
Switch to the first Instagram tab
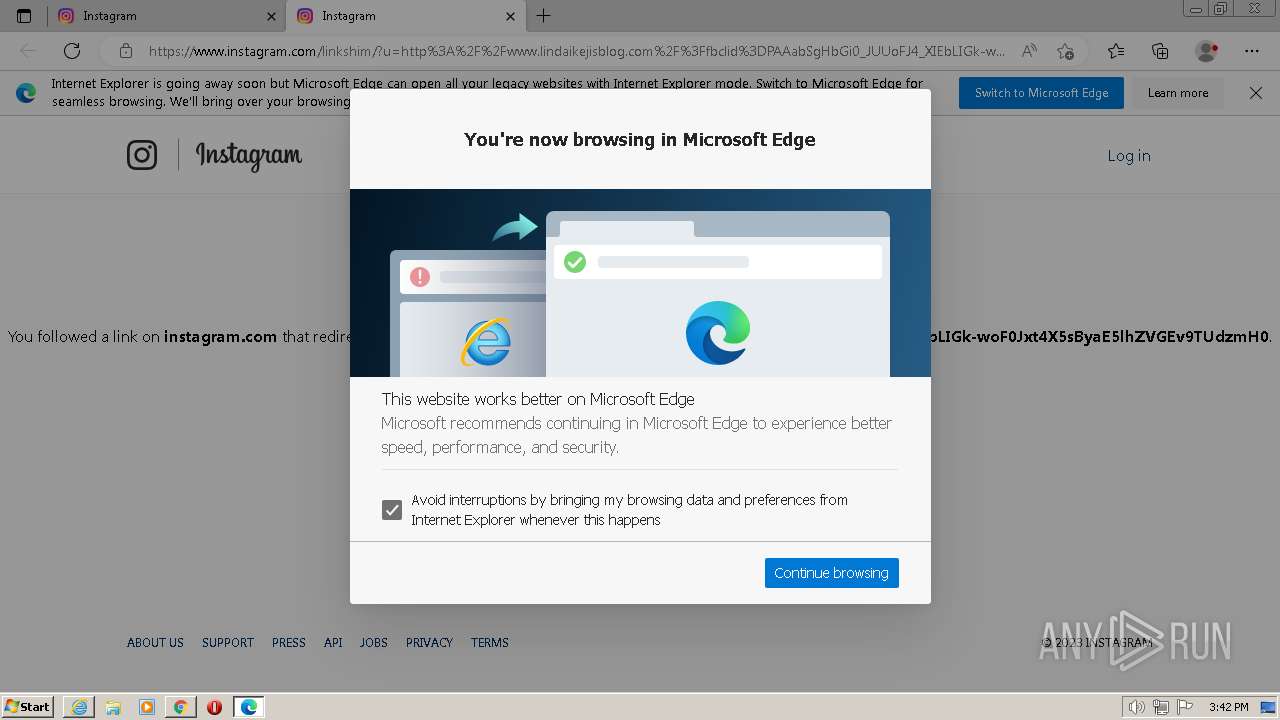pyautogui.click(x=166, y=16)
